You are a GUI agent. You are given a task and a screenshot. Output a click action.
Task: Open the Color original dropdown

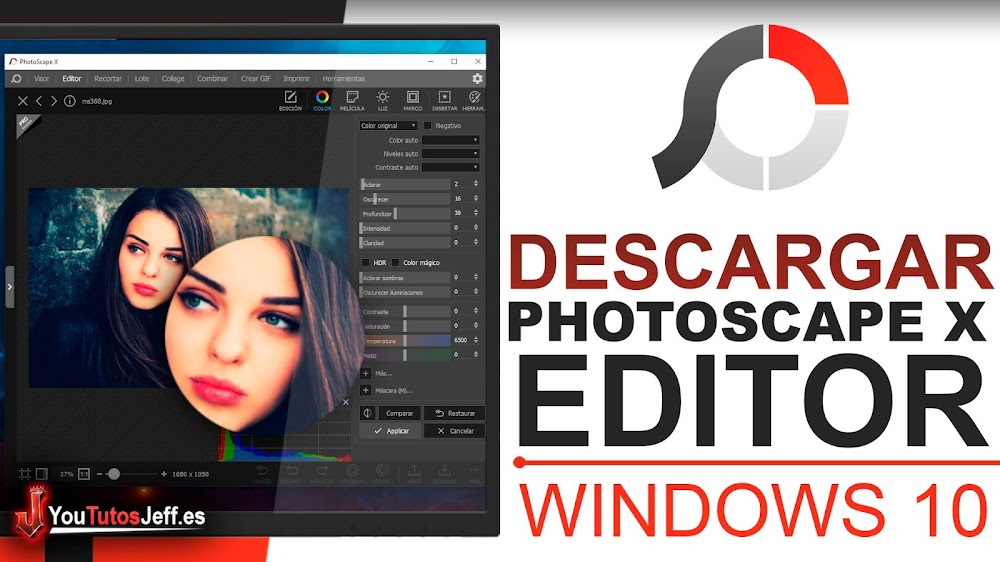pos(388,126)
